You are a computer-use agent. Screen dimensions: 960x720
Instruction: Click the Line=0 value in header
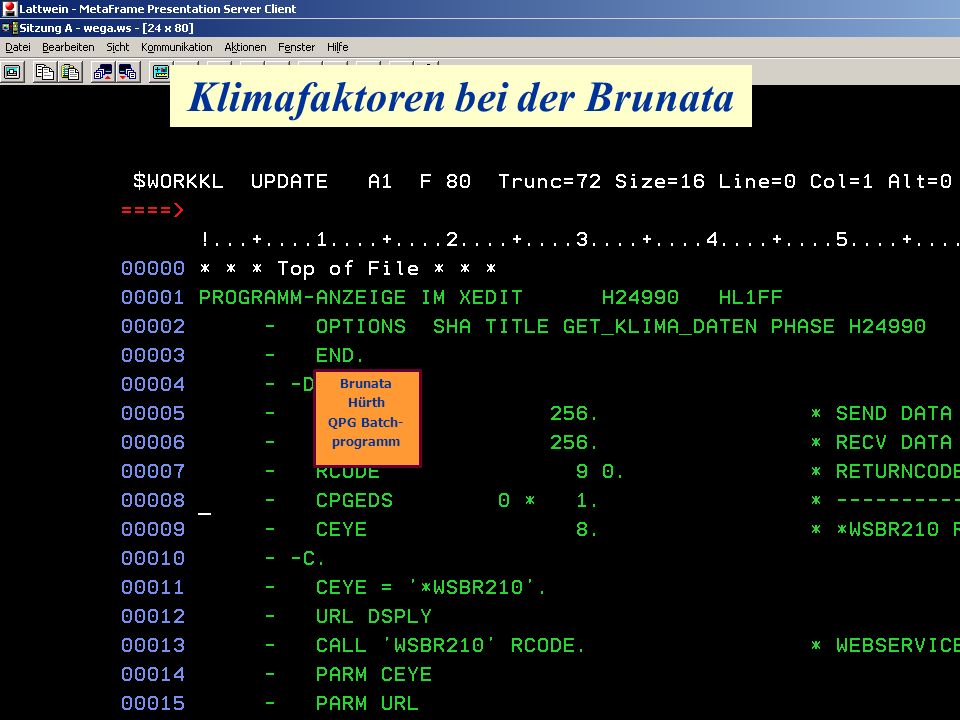click(757, 181)
